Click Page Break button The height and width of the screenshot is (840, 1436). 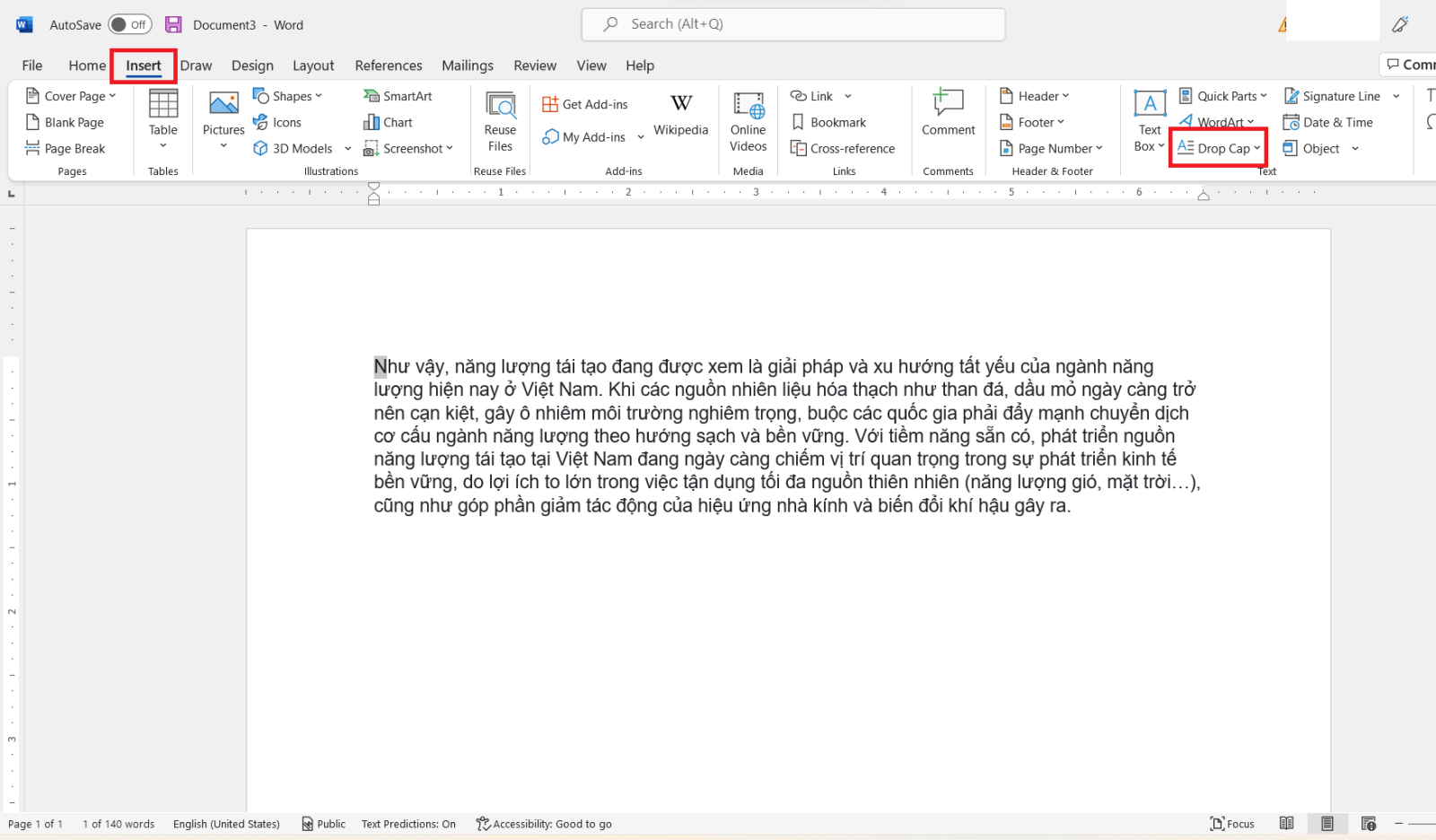point(66,148)
